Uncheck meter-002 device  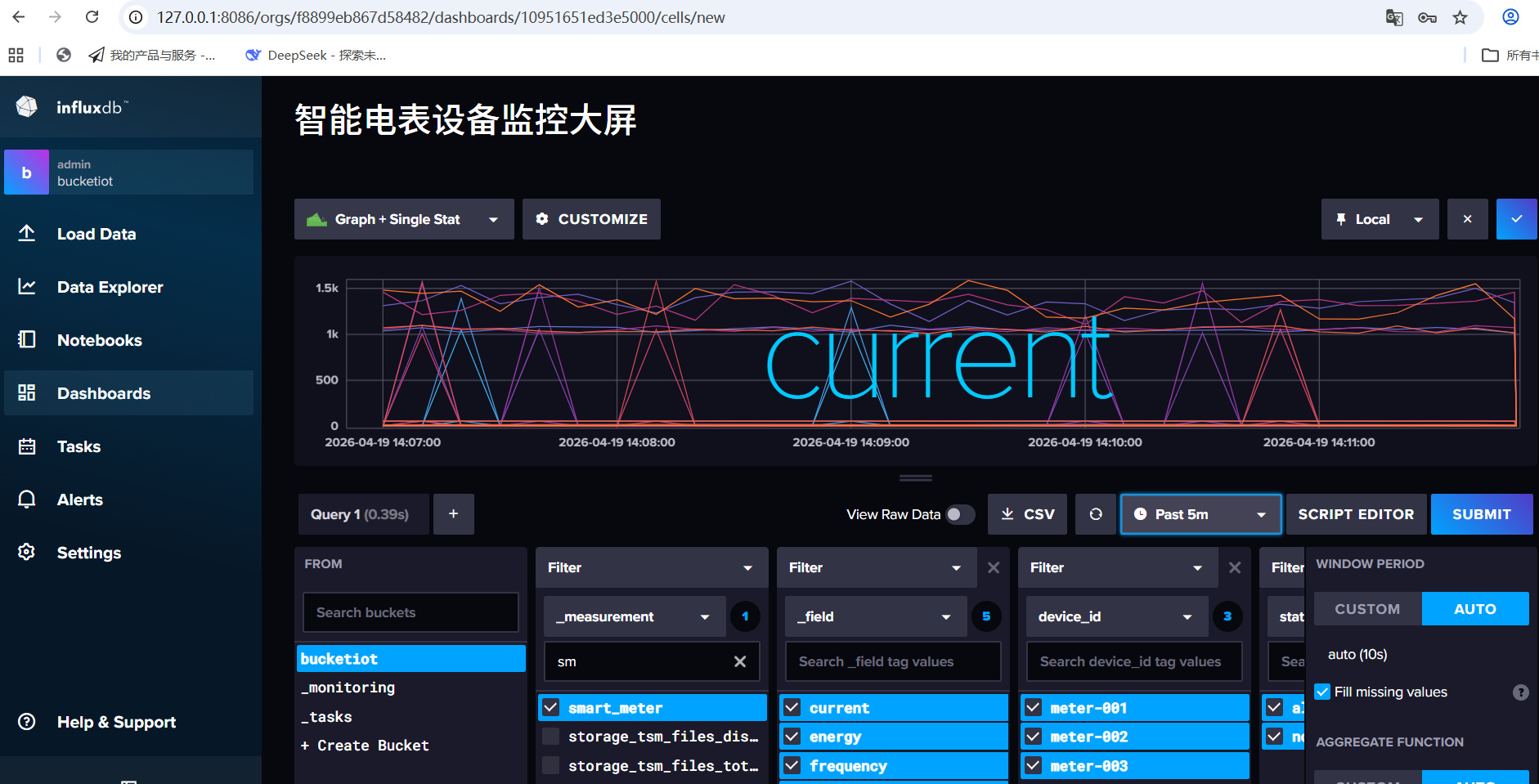1034,737
